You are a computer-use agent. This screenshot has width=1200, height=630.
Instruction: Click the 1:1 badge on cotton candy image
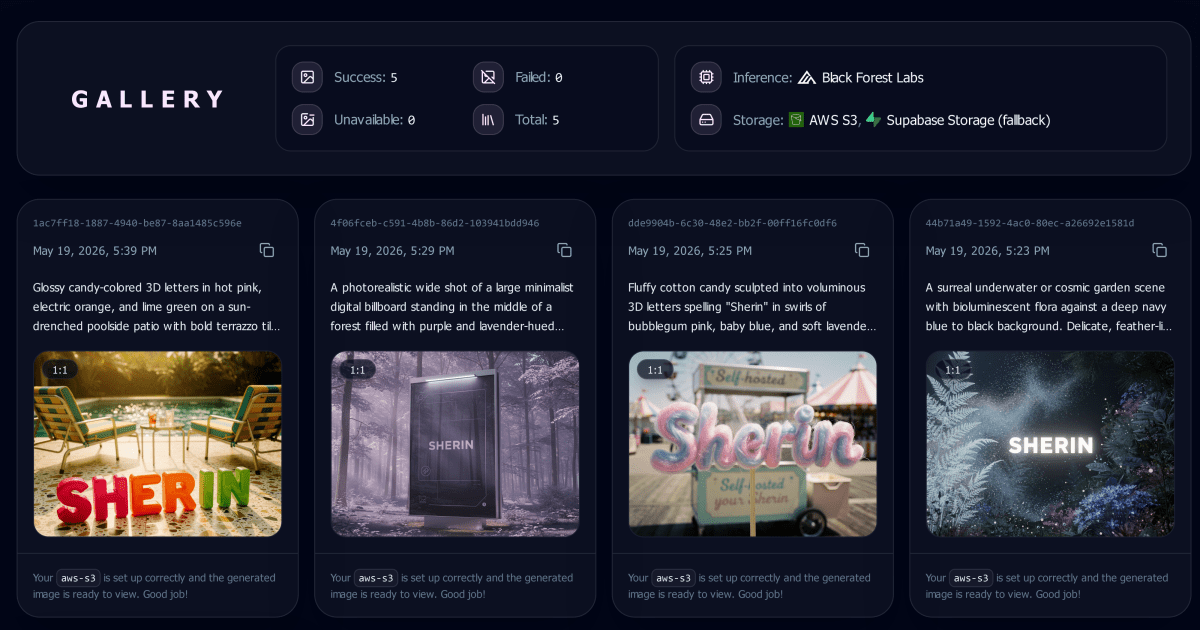[655, 370]
